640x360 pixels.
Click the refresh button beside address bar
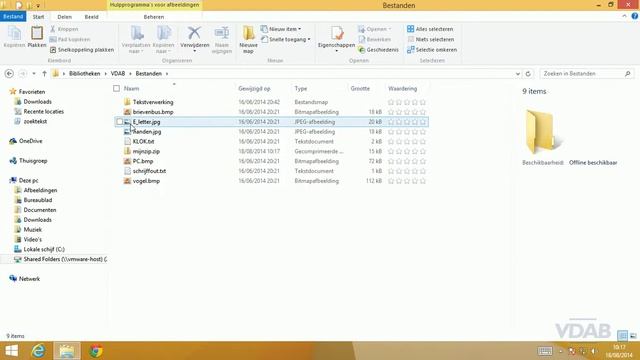(x=528, y=74)
